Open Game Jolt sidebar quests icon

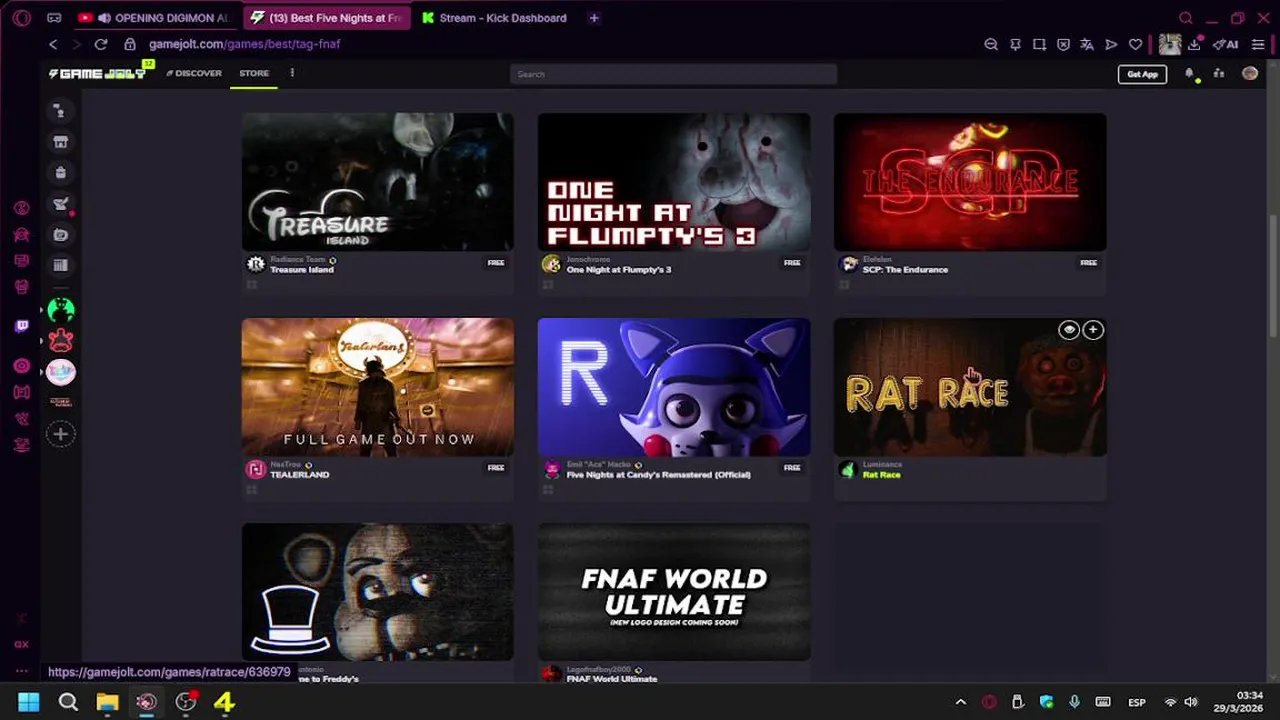[60, 204]
